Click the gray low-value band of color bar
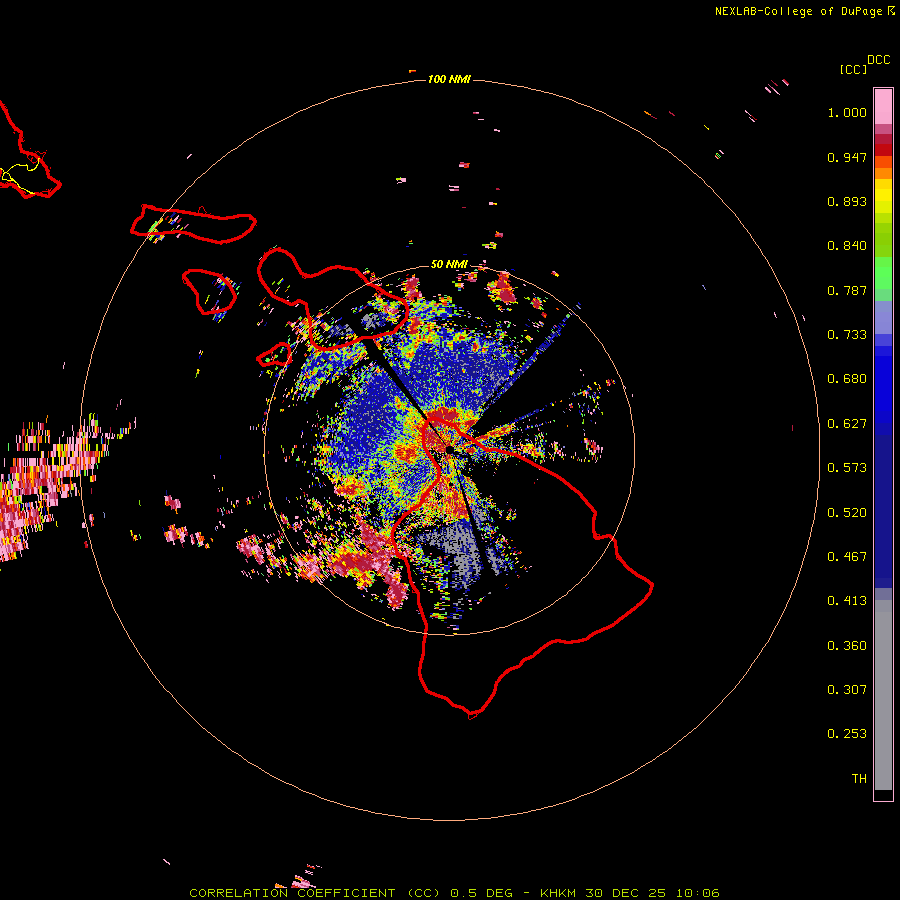The image size is (900, 900). [x=883, y=695]
